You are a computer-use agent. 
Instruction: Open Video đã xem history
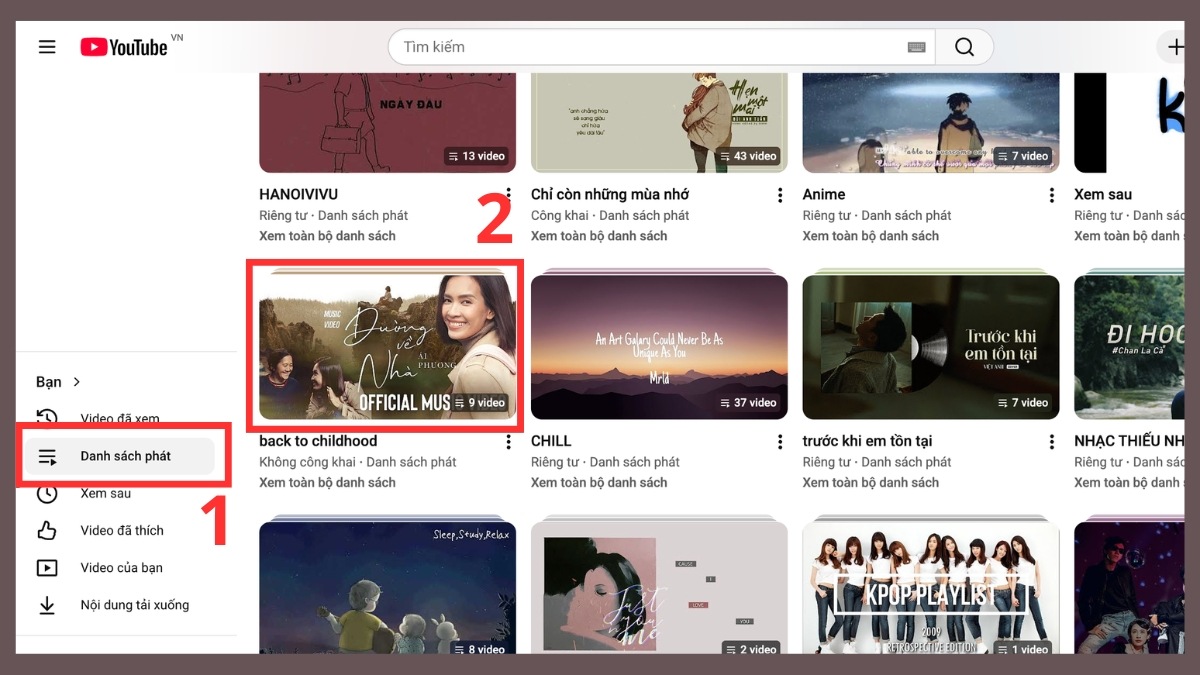120,419
